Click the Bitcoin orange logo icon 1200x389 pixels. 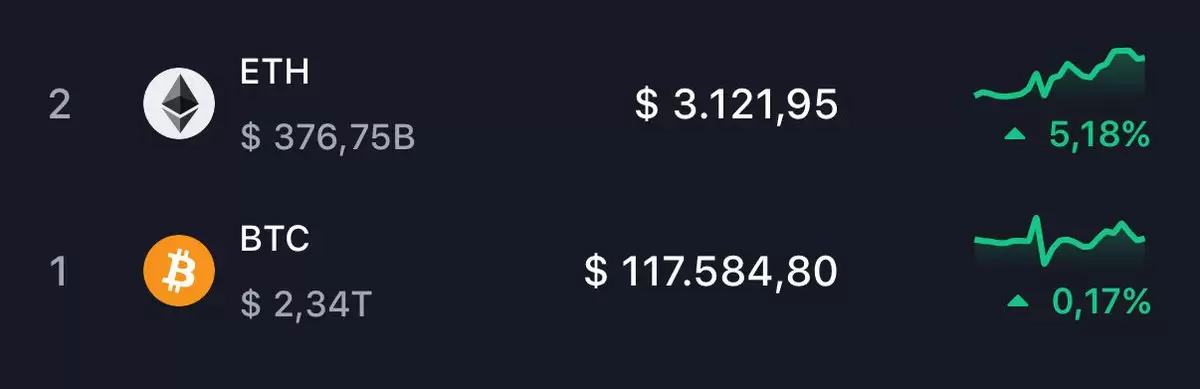coord(179,271)
